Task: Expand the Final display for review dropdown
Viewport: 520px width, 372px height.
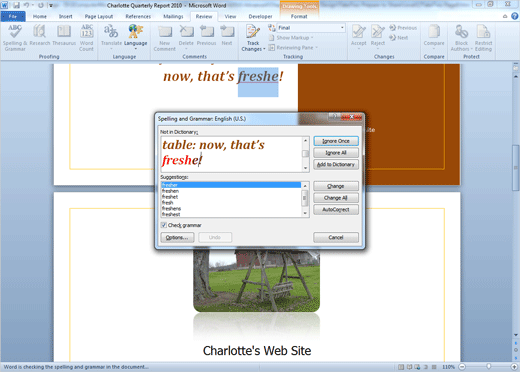Action: [311, 28]
